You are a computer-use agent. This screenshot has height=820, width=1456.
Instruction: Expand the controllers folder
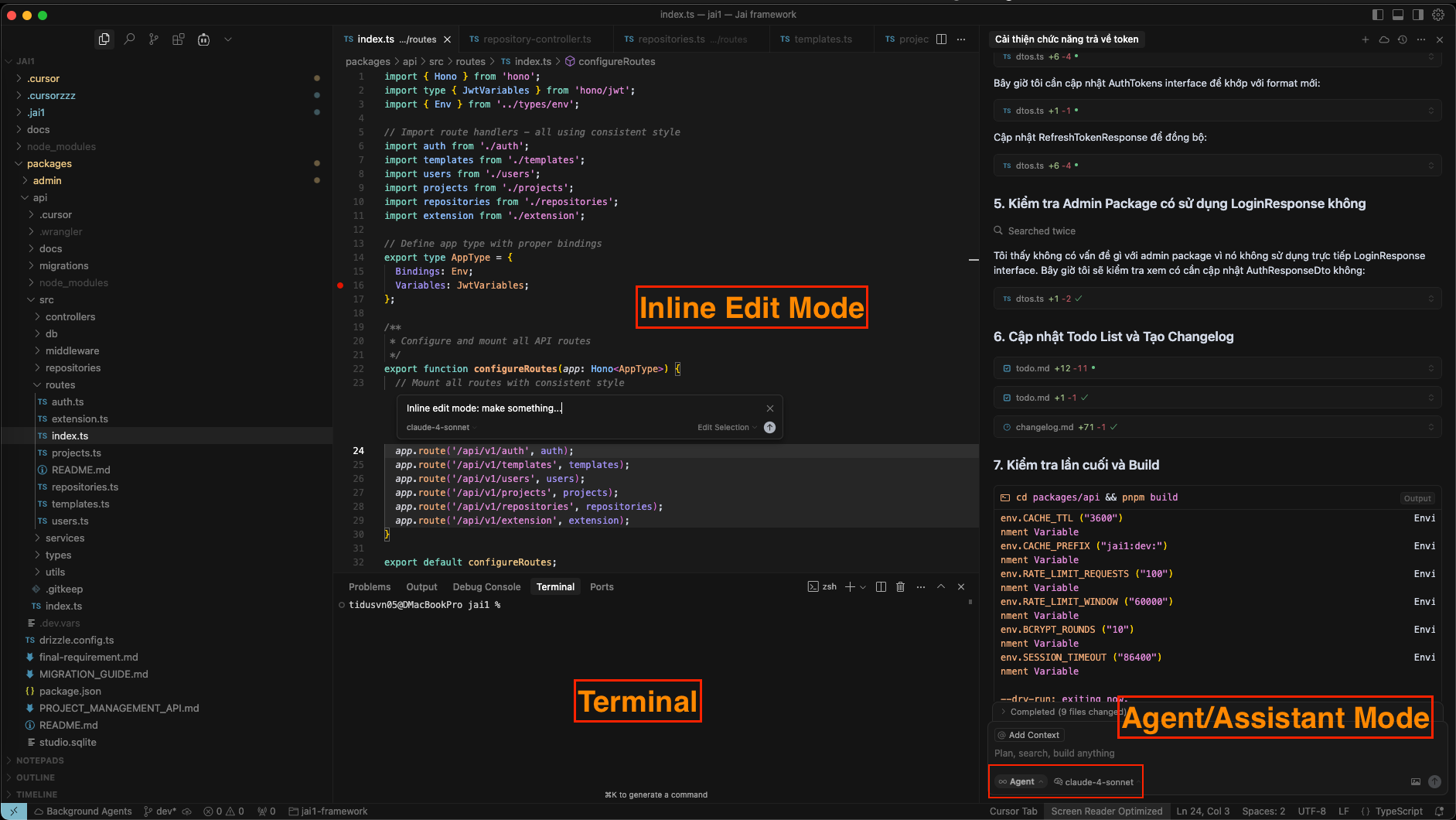coord(70,317)
